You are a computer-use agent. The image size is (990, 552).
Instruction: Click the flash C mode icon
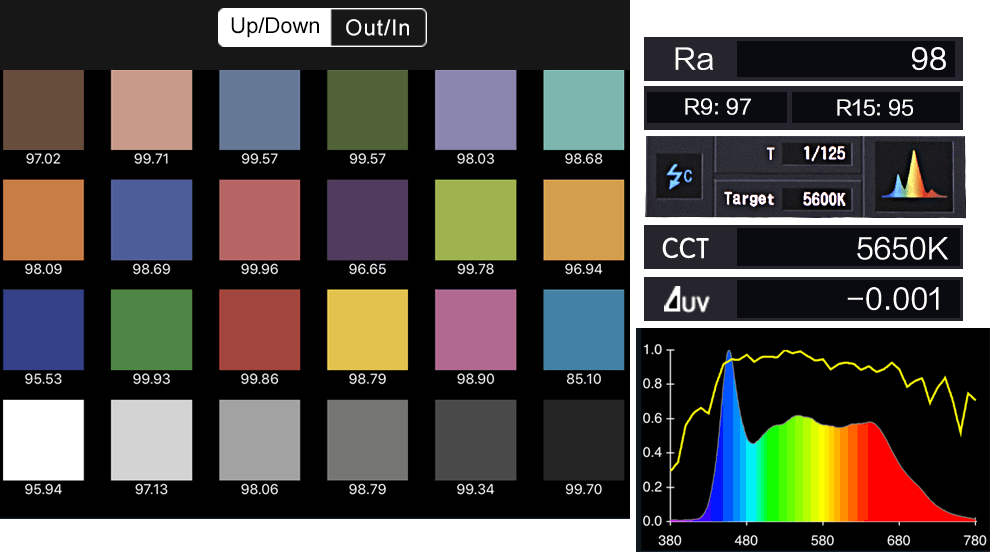click(679, 176)
